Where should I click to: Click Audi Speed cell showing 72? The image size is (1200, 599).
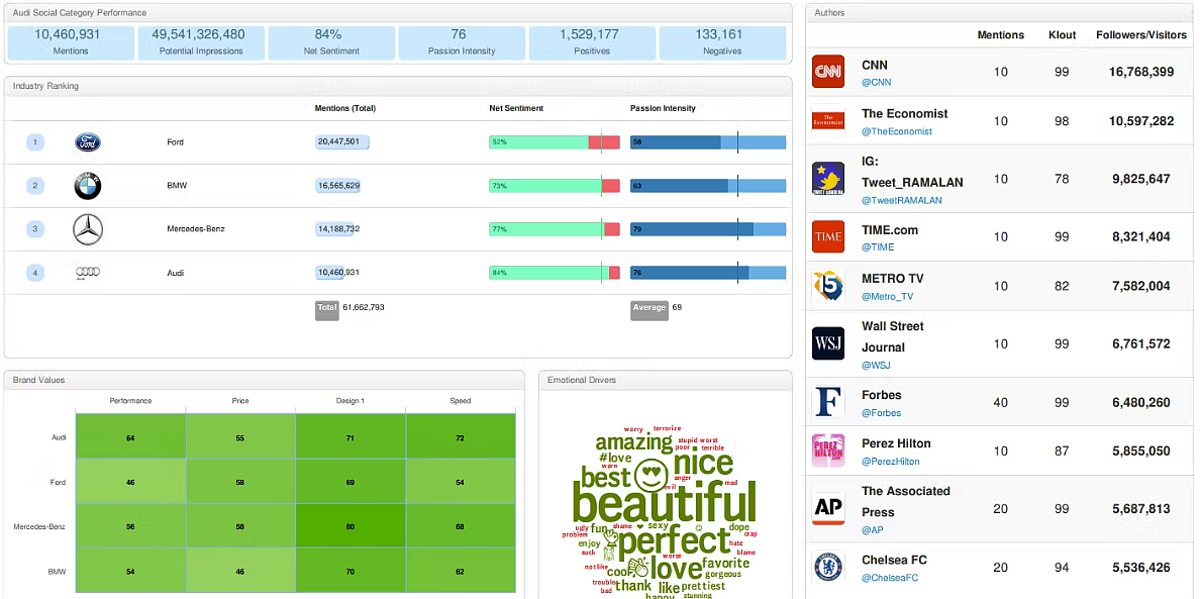click(x=460, y=438)
